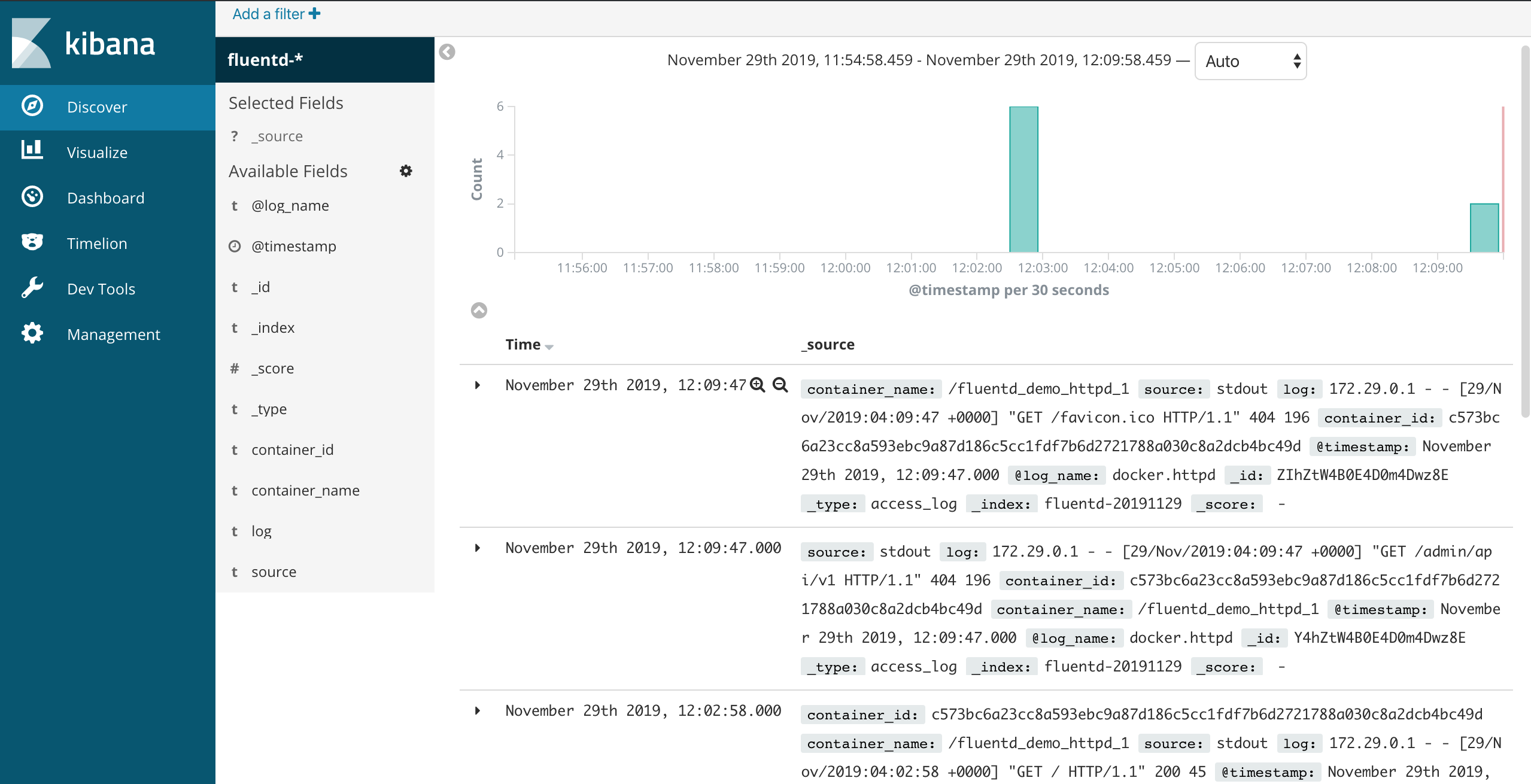The width and height of the screenshot is (1531, 784).
Task: Open the Dashboard gauge icon
Action: (32, 197)
